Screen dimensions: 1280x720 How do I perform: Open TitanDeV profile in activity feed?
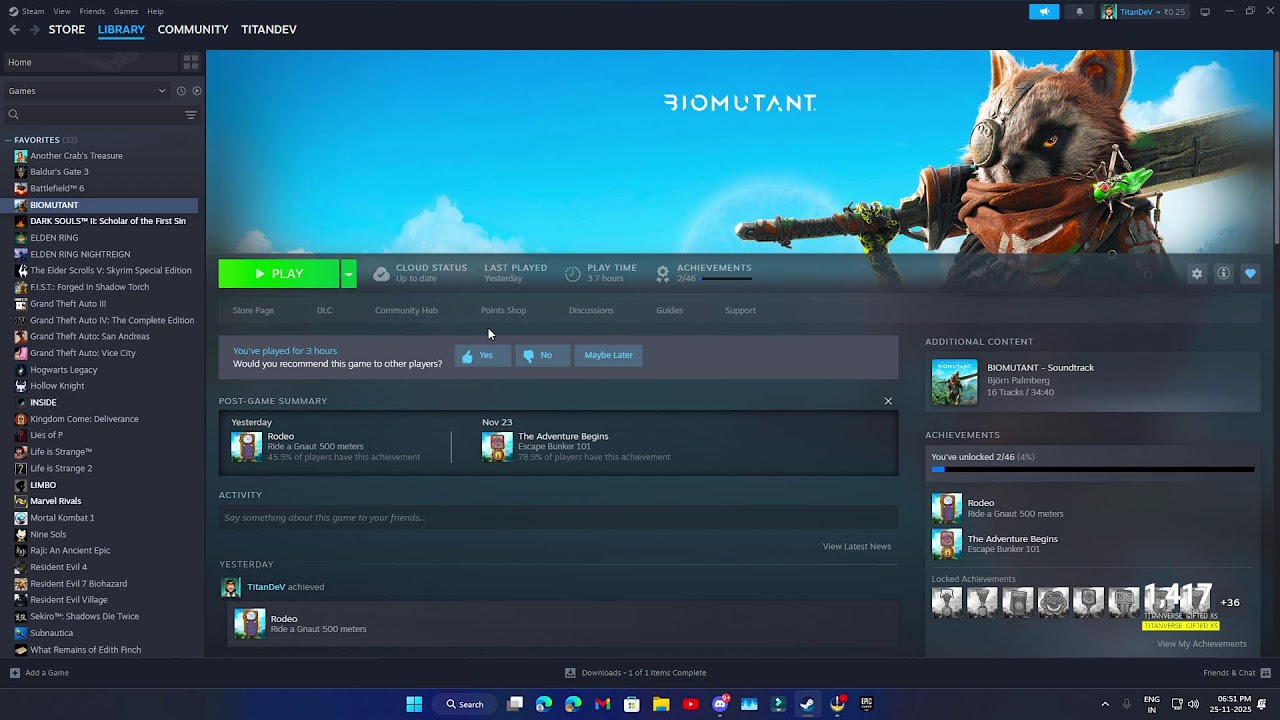pos(266,587)
